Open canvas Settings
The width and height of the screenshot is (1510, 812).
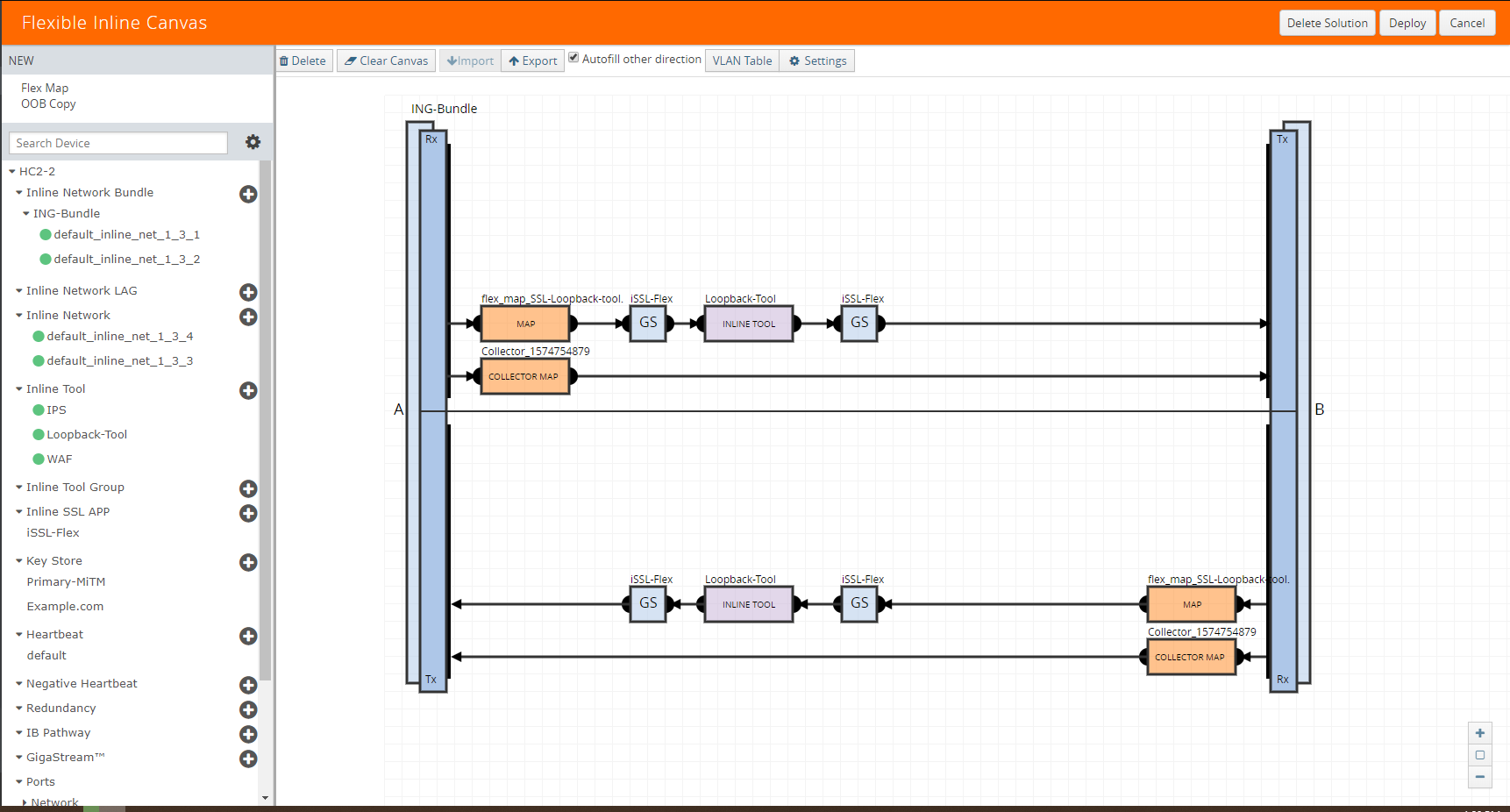click(x=817, y=61)
